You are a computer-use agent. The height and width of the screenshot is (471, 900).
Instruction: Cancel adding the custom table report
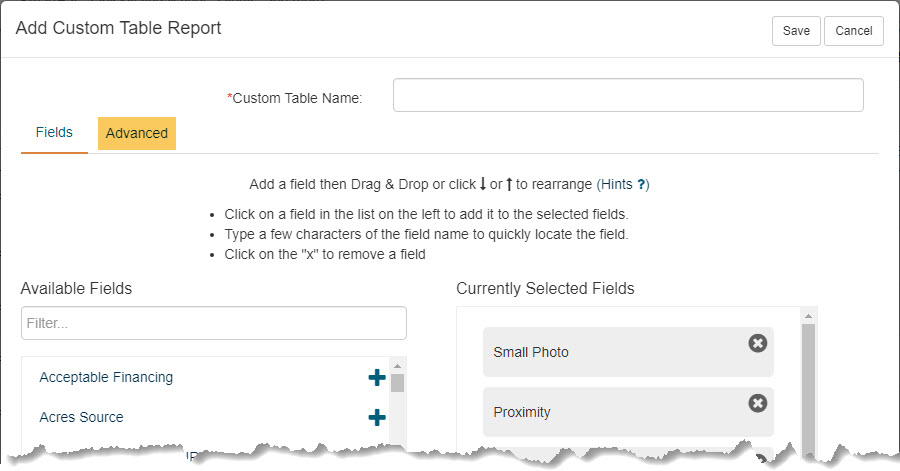854,31
